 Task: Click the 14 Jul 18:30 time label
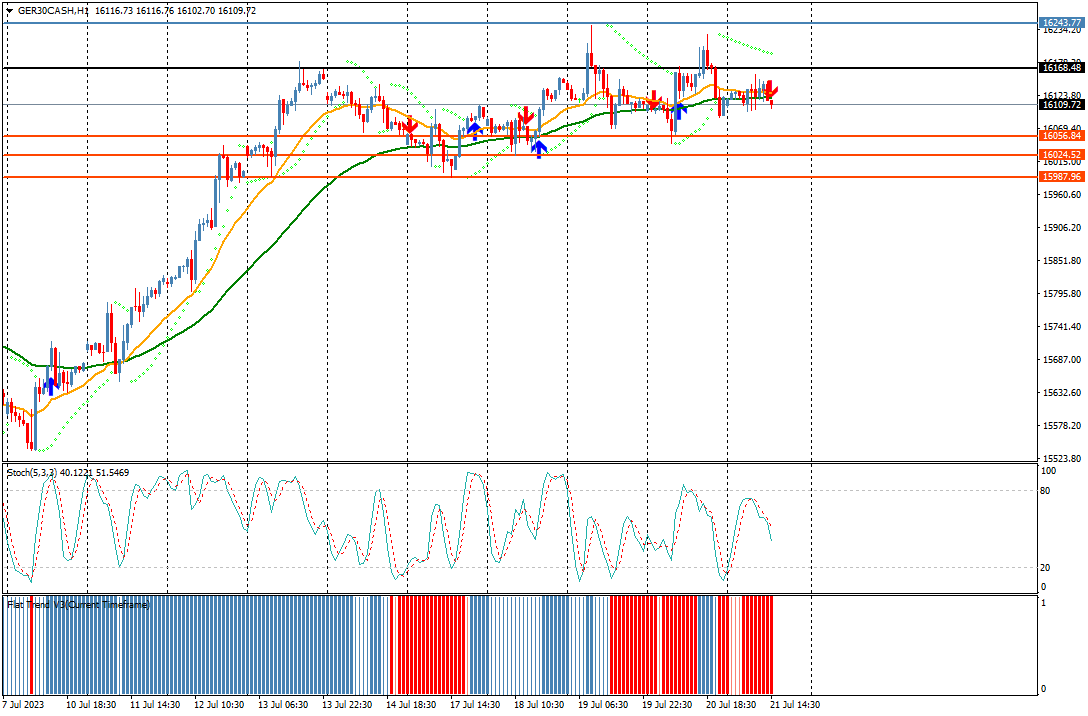click(x=411, y=704)
